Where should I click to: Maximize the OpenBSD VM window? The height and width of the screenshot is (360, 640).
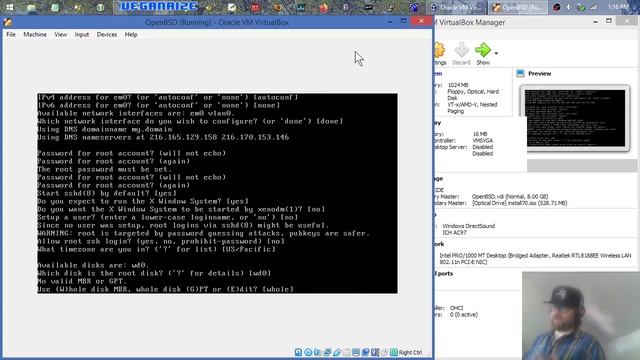(x=403, y=21)
